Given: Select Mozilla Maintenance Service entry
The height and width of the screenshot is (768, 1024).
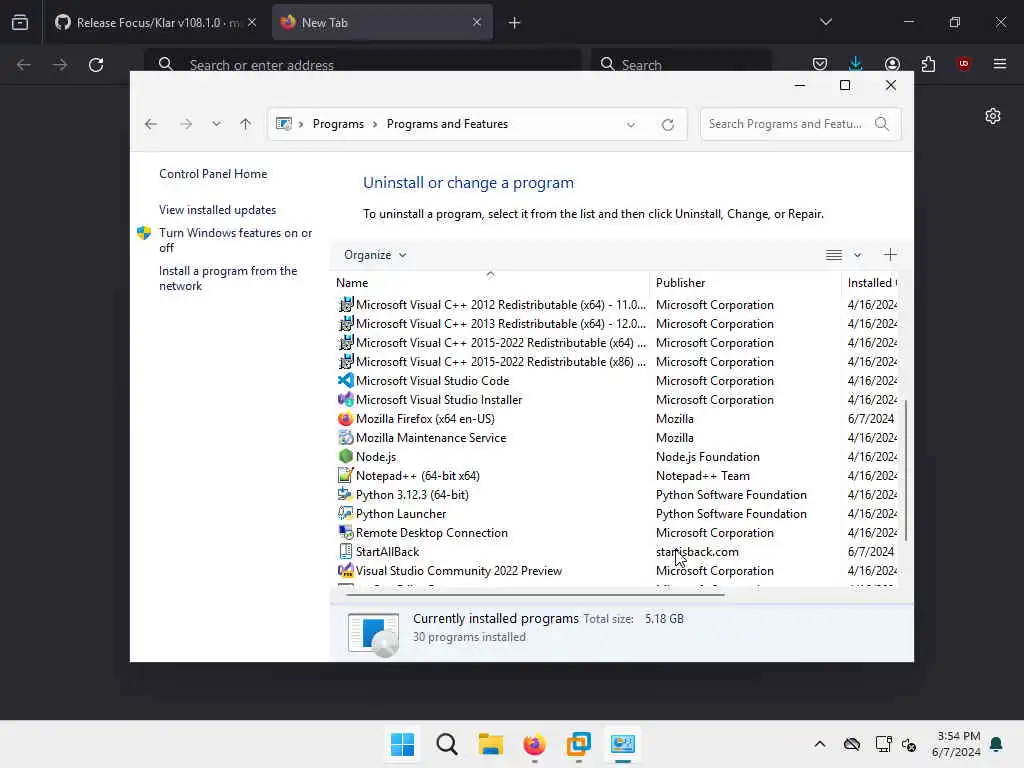Looking at the screenshot, I should coord(430,438).
